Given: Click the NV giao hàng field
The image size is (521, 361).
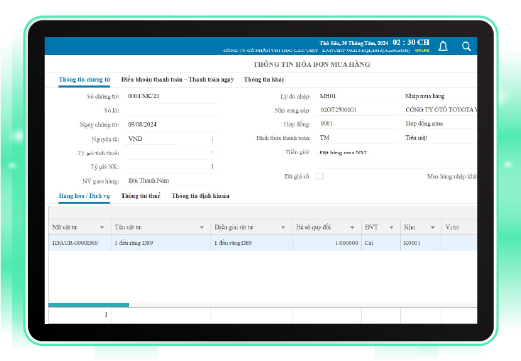Looking at the screenshot, I should pyautogui.click(x=171, y=181).
